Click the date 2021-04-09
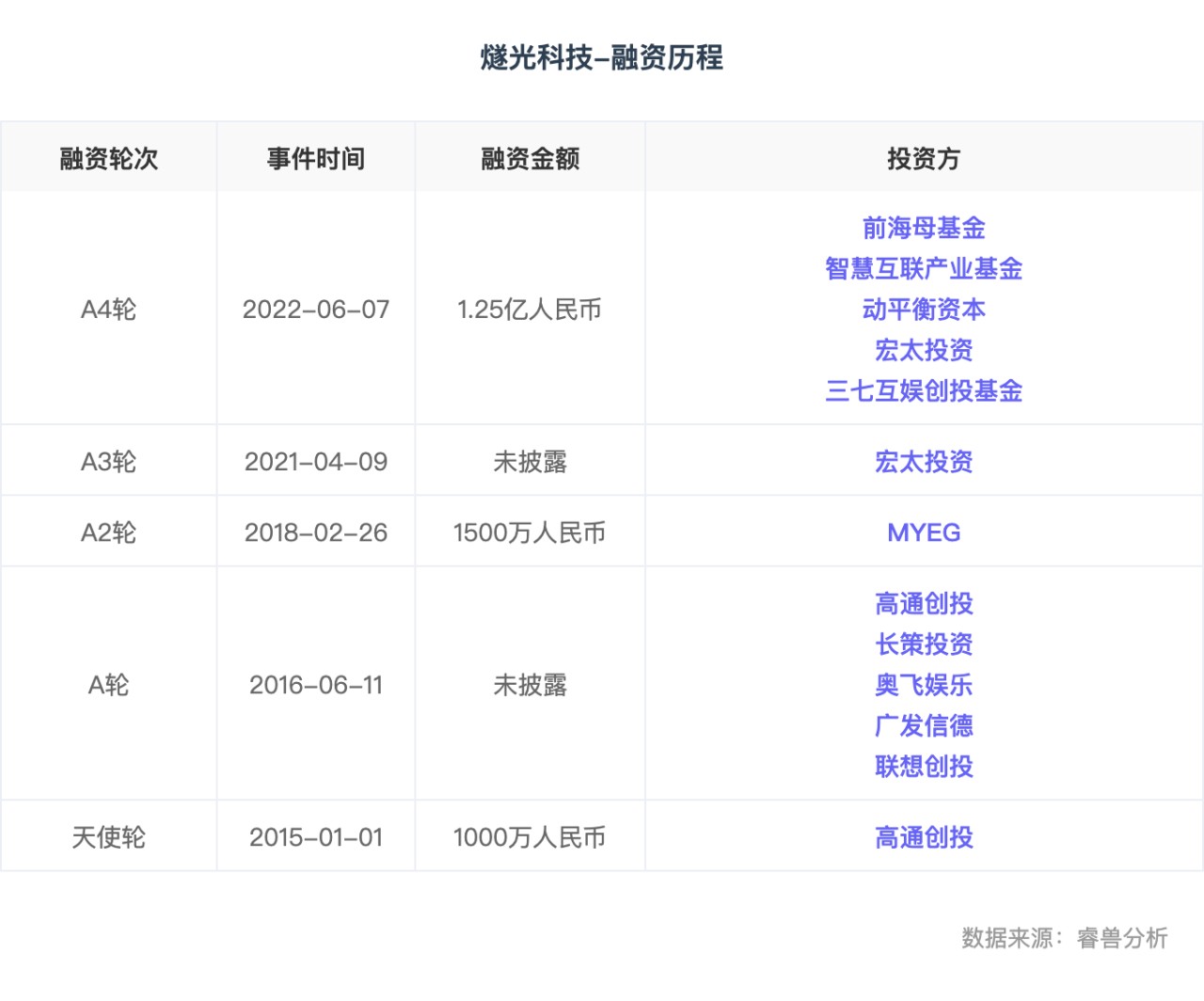This screenshot has width=1204, height=1001. [x=316, y=462]
